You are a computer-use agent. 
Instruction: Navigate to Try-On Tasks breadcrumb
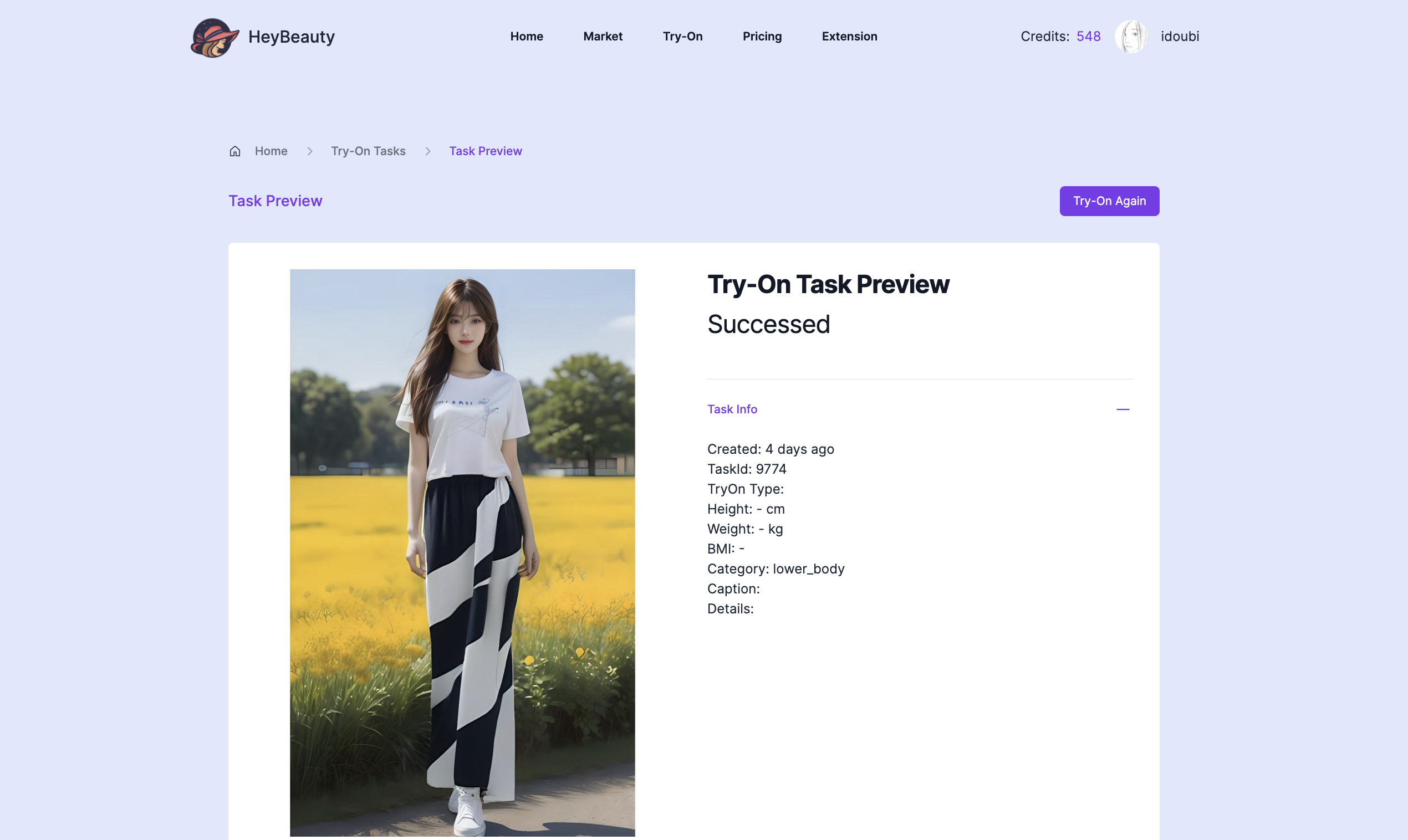[x=368, y=151]
